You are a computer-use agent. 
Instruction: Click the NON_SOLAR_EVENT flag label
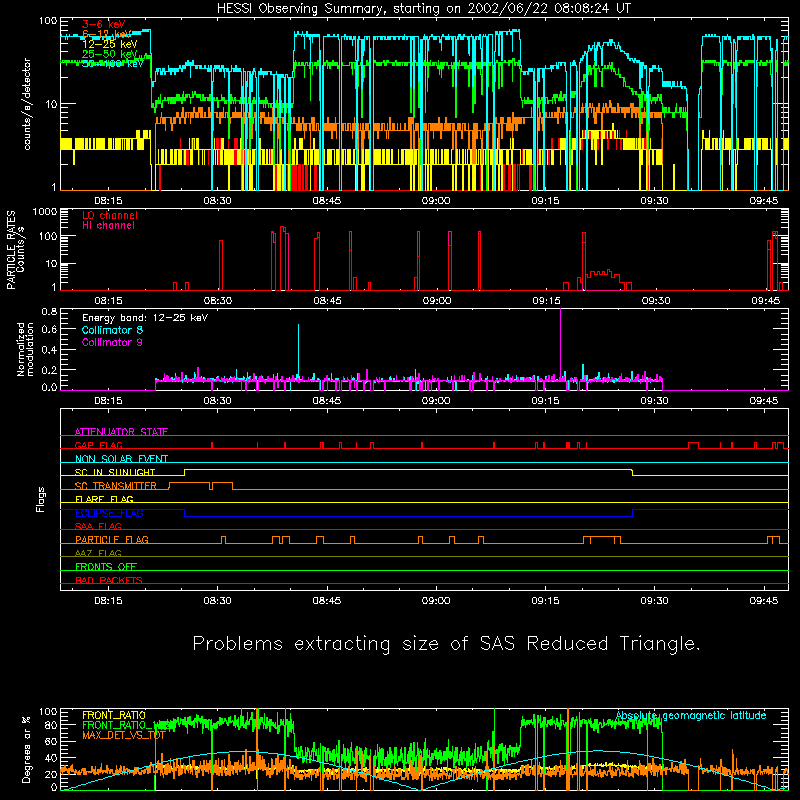pyautogui.click(x=121, y=459)
